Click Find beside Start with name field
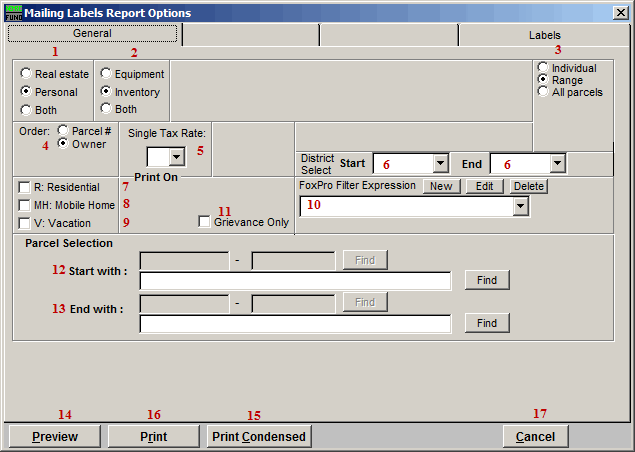 487,280
